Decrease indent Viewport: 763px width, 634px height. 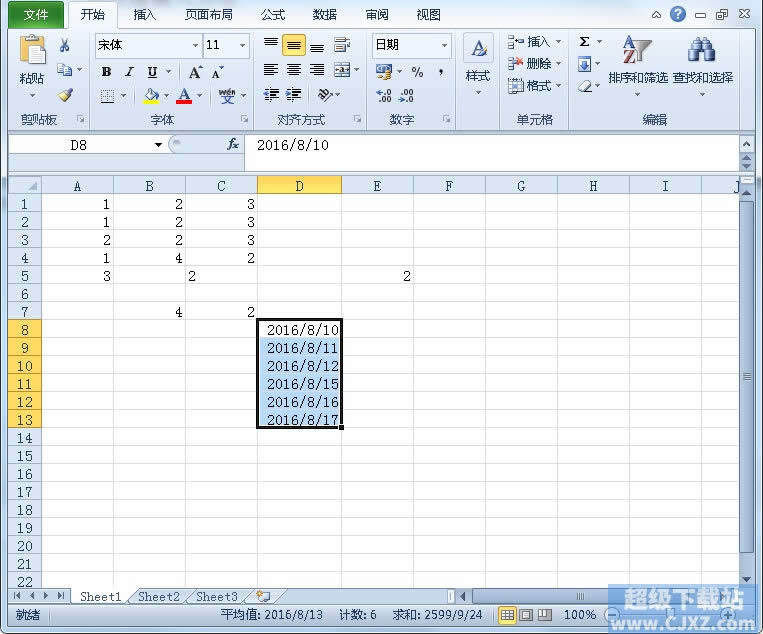[x=271, y=94]
